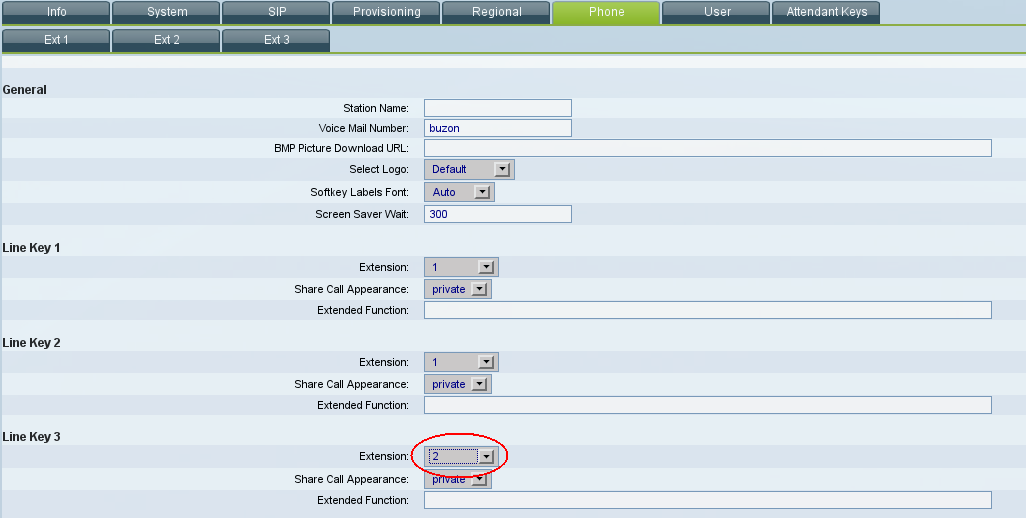
Task: Open Line Key 3 Extension dropdown
Action: point(461,456)
